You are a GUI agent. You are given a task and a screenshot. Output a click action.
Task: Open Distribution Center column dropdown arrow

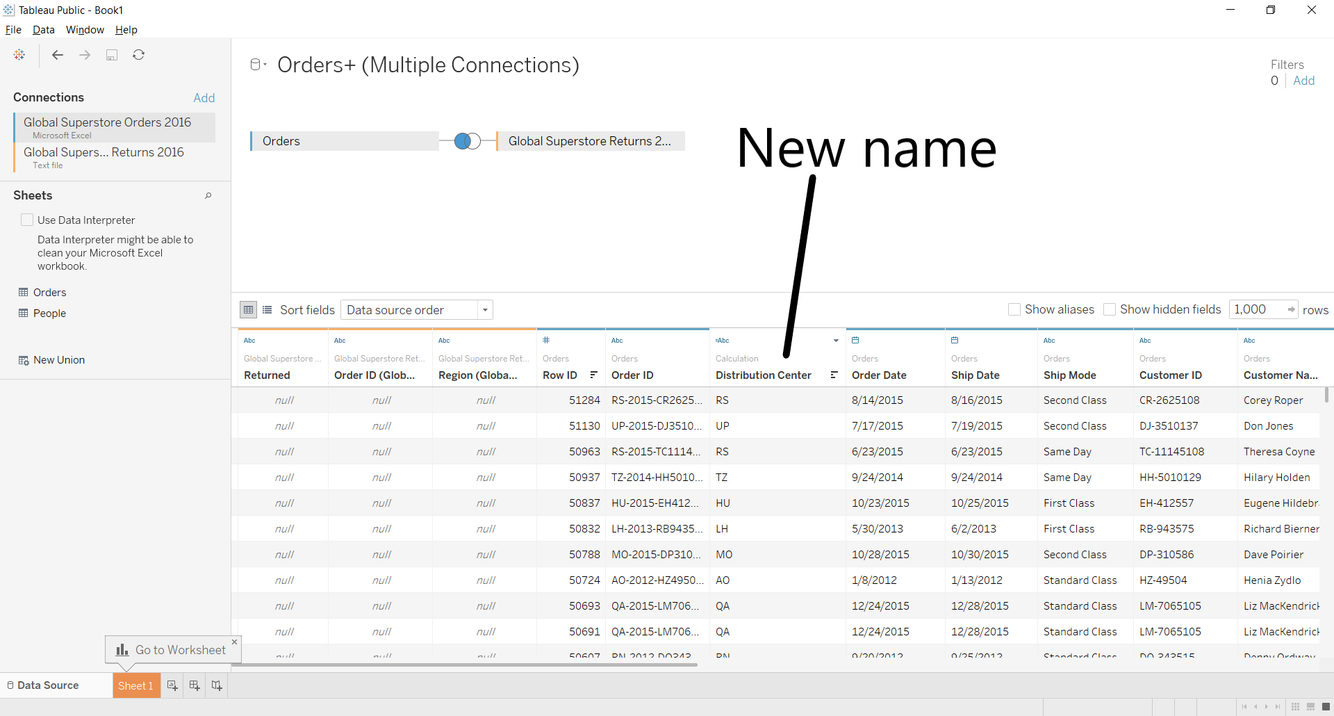click(836, 341)
